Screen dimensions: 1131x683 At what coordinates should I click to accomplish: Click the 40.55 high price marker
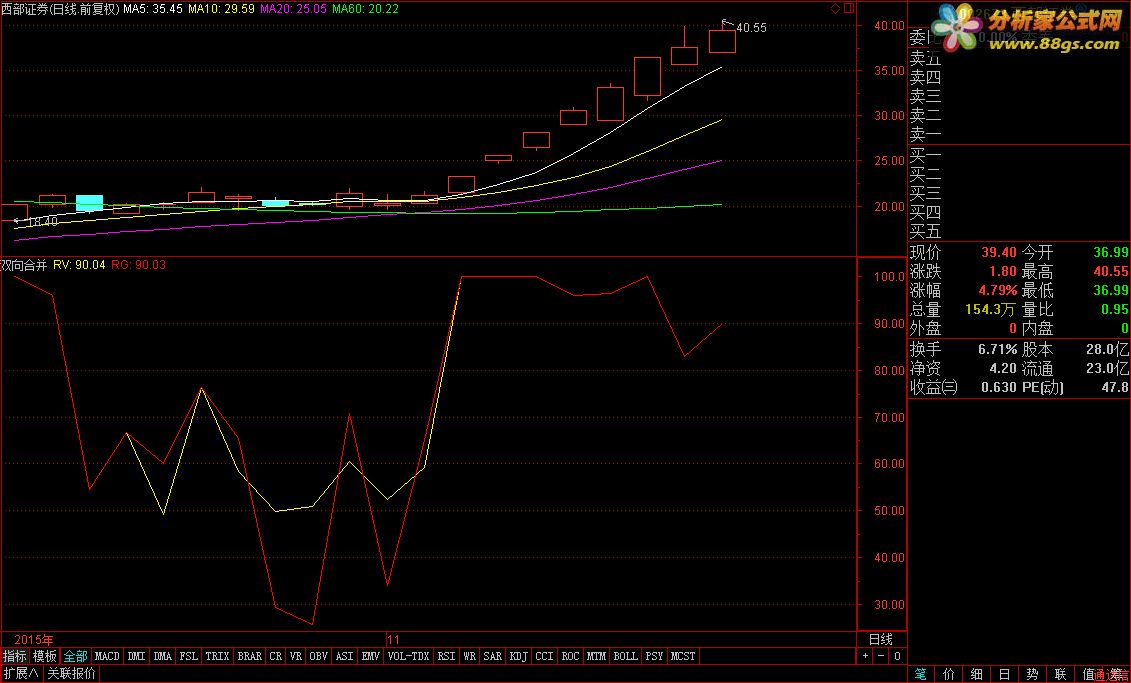pyautogui.click(x=751, y=28)
